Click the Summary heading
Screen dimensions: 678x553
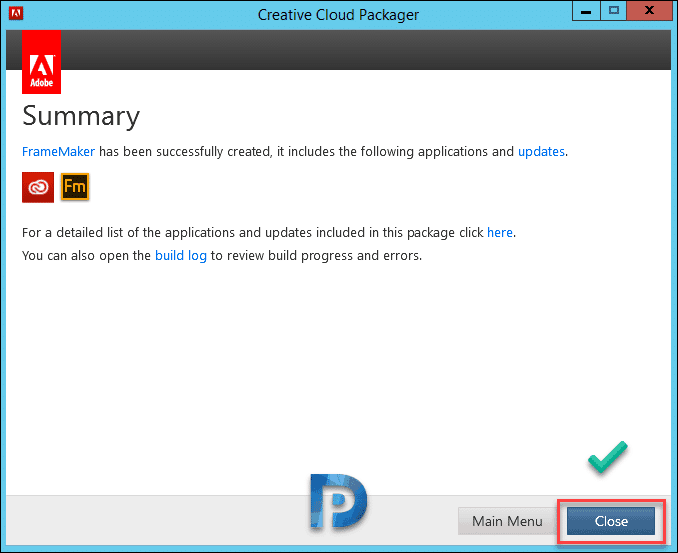coord(81,117)
